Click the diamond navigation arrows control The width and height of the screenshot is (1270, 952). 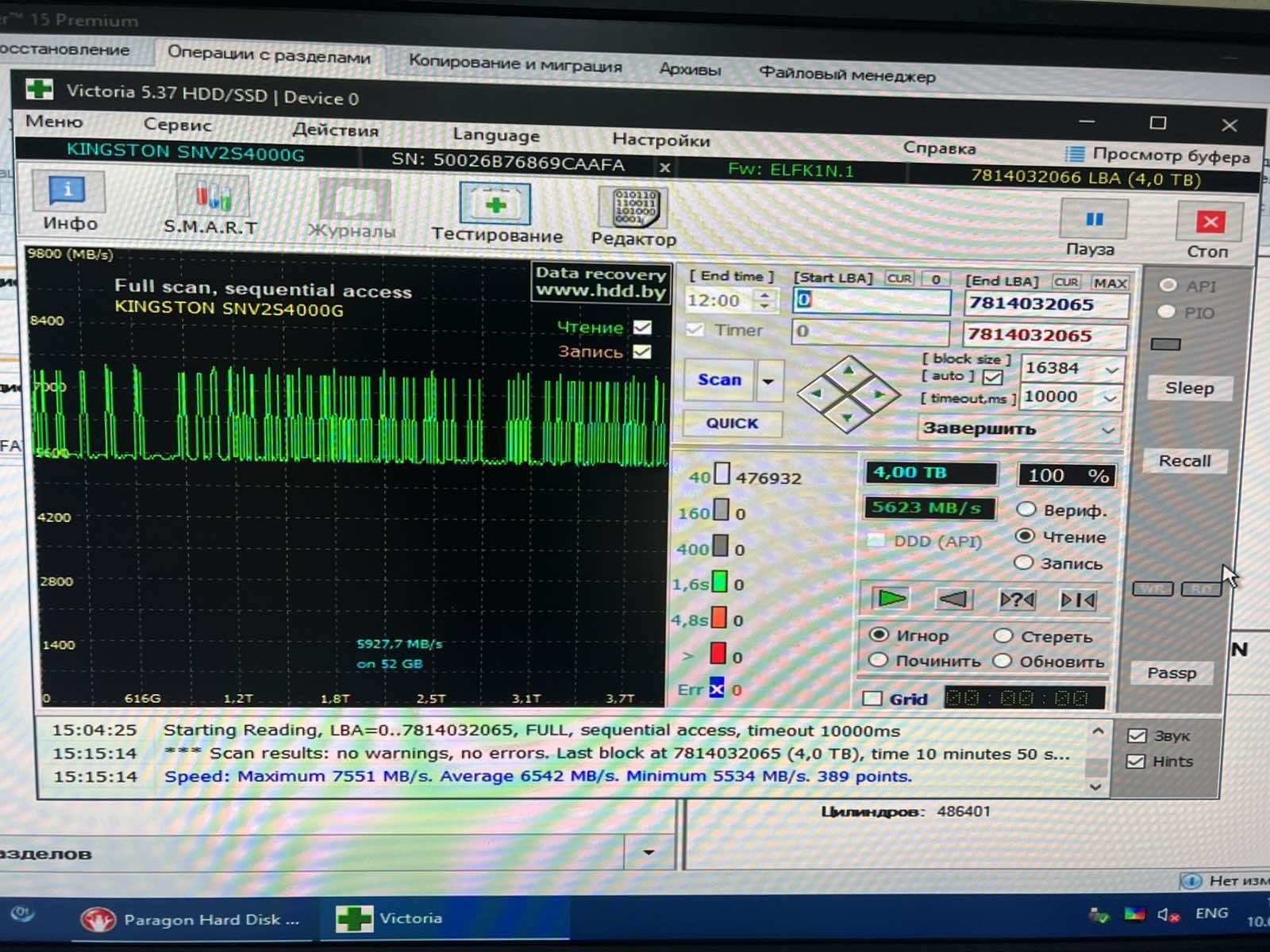[x=848, y=393]
